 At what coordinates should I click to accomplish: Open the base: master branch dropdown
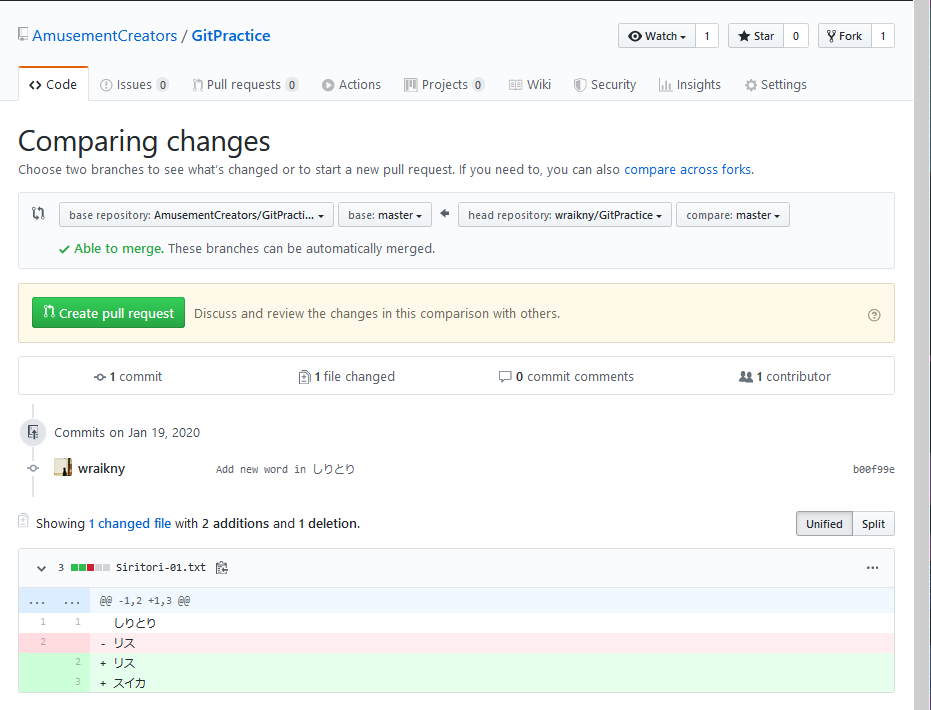click(385, 215)
